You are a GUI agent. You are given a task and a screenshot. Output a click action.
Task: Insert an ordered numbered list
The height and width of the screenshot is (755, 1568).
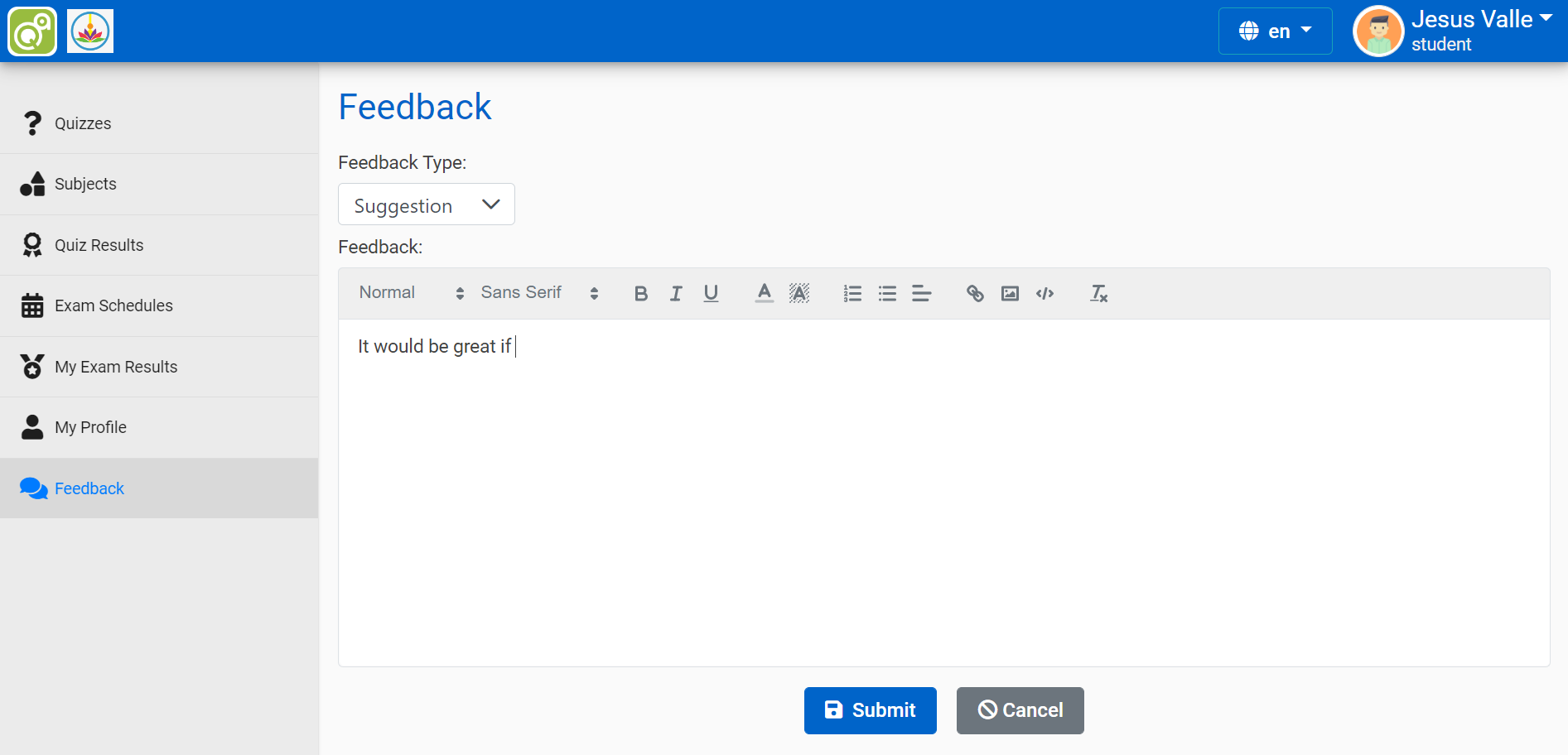pyautogui.click(x=852, y=293)
